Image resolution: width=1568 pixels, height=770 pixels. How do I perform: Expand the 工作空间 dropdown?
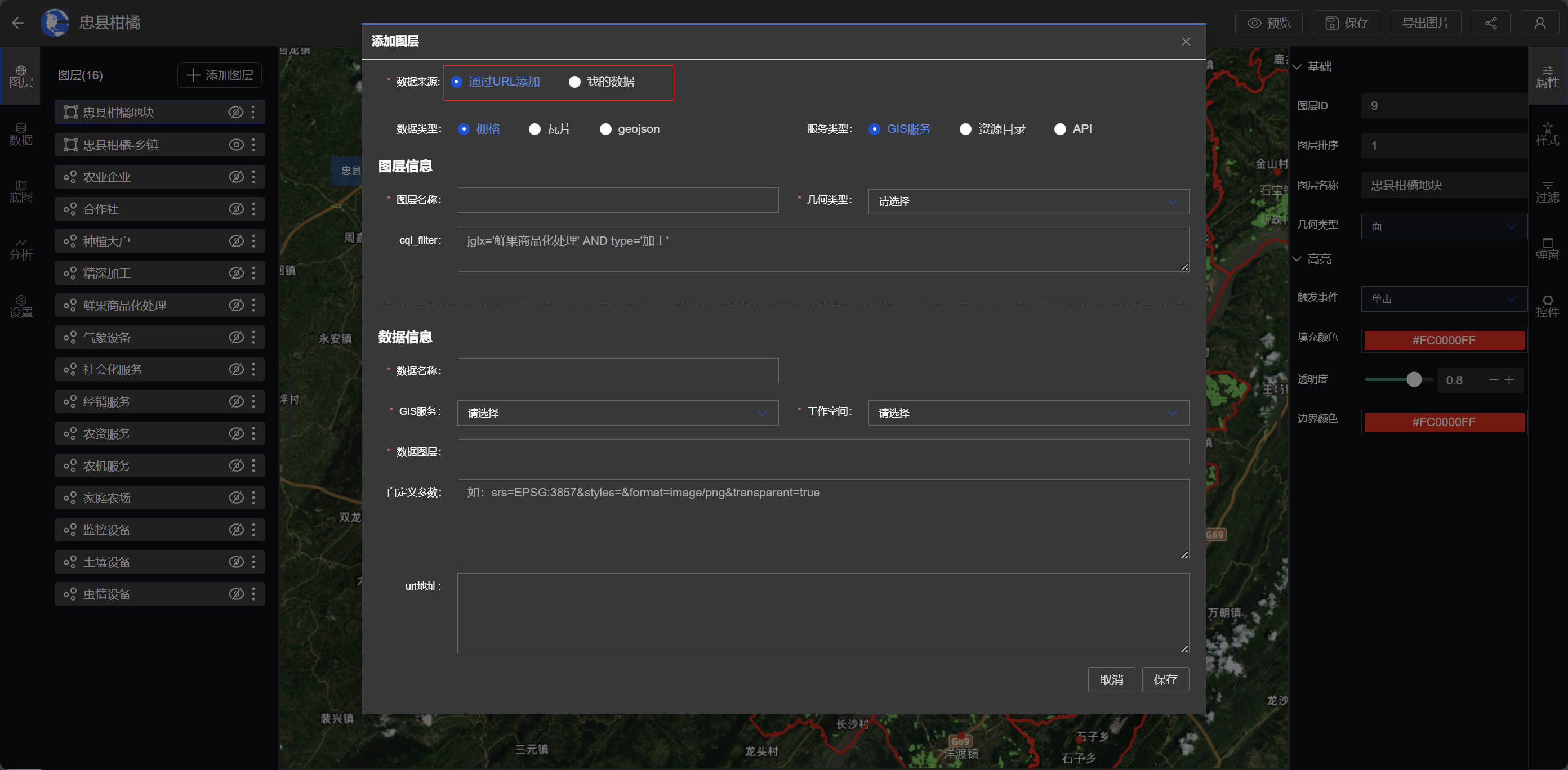(x=1027, y=413)
